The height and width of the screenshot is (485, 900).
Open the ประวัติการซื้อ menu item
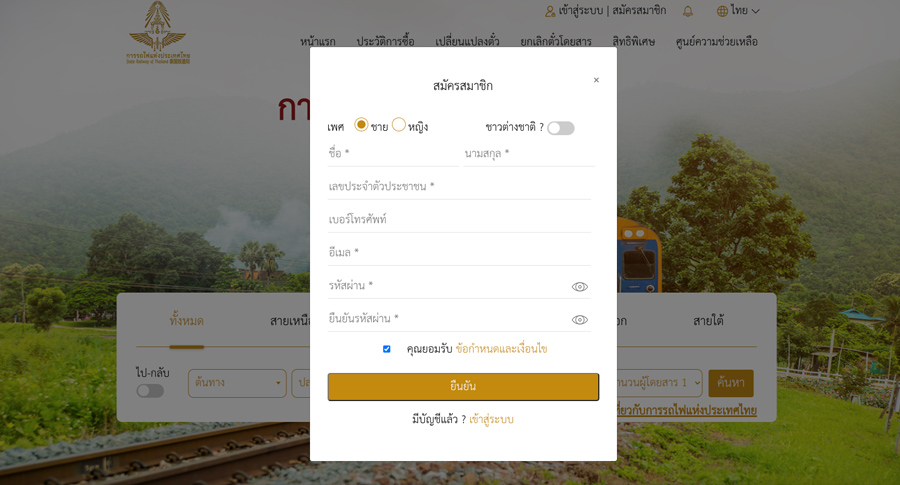point(385,41)
